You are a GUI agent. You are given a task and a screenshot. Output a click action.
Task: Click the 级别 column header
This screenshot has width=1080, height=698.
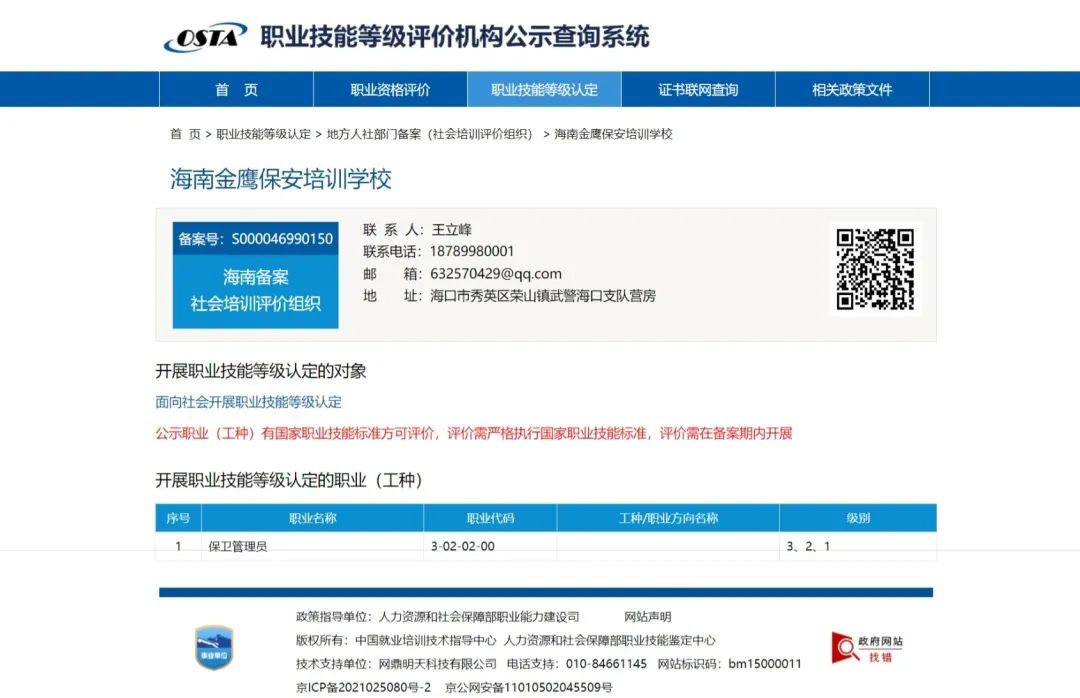click(858, 518)
